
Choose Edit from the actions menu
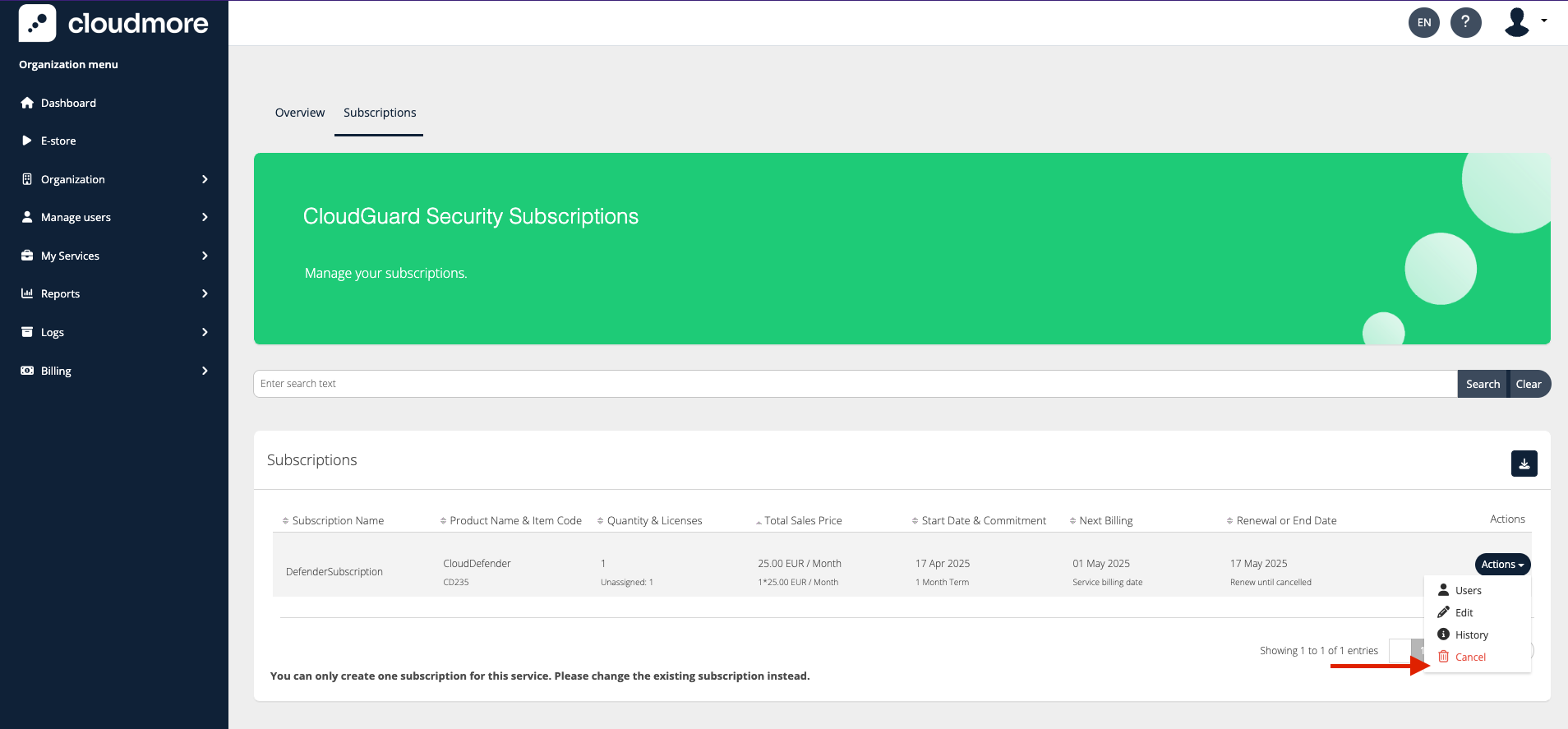pyautogui.click(x=1464, y=612)
